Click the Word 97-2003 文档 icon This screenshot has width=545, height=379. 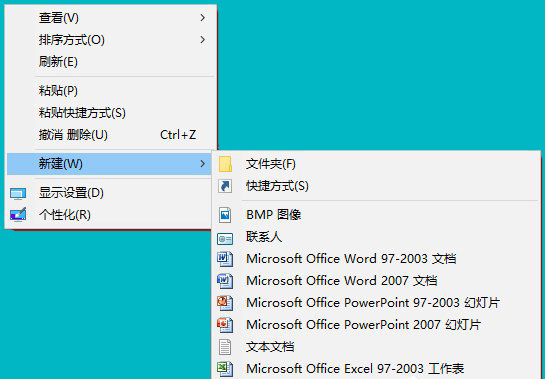pyautogui.click(x=225, y=259)
